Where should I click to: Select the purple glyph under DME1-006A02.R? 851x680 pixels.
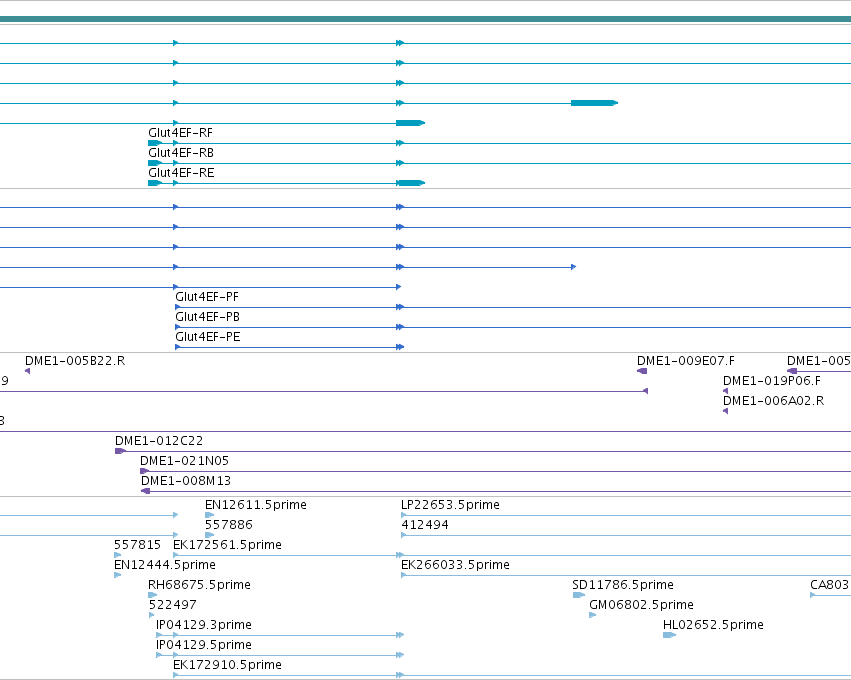point(726,411)
